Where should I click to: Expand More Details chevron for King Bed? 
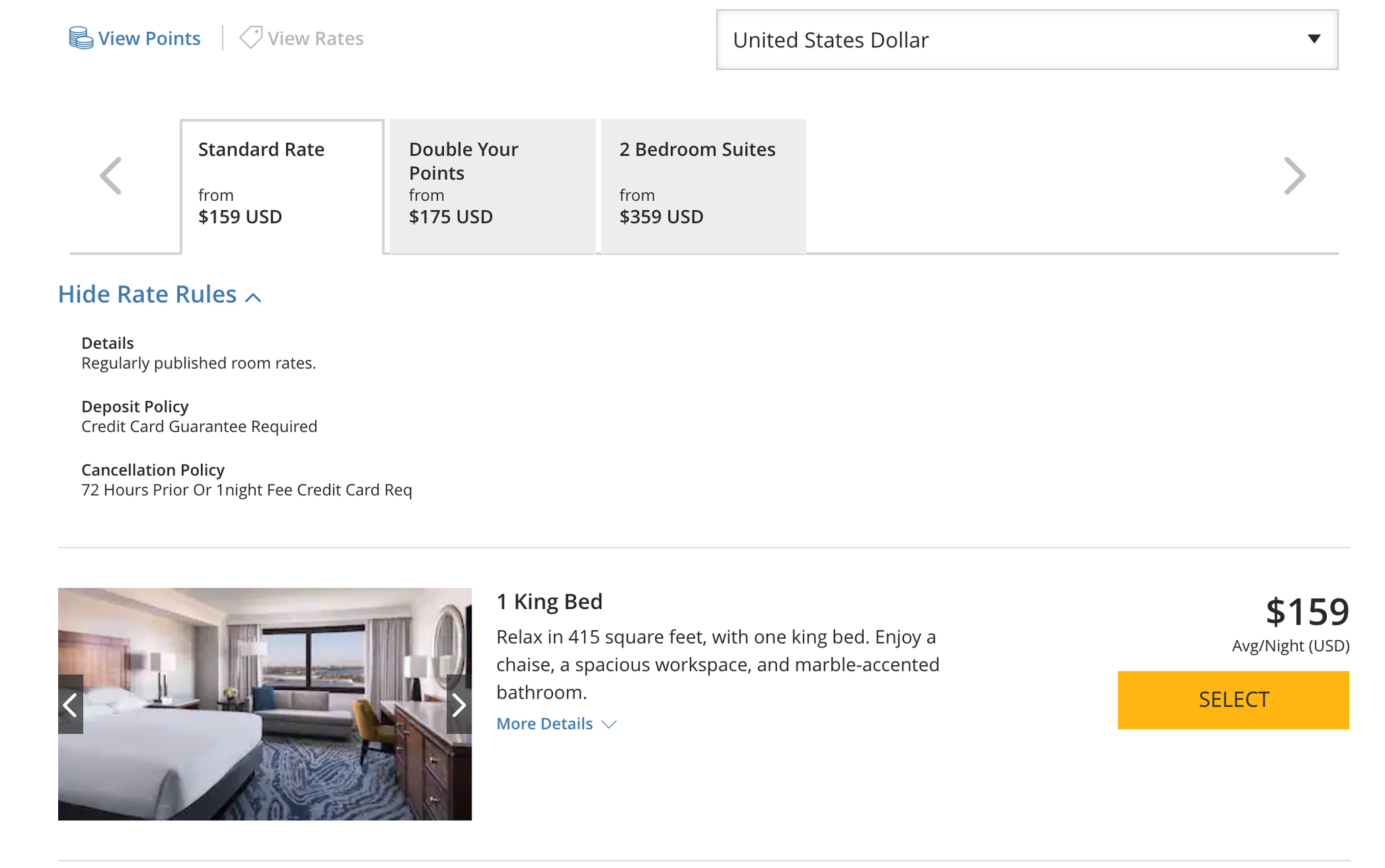pyautogui.click(x=610, y=723)
